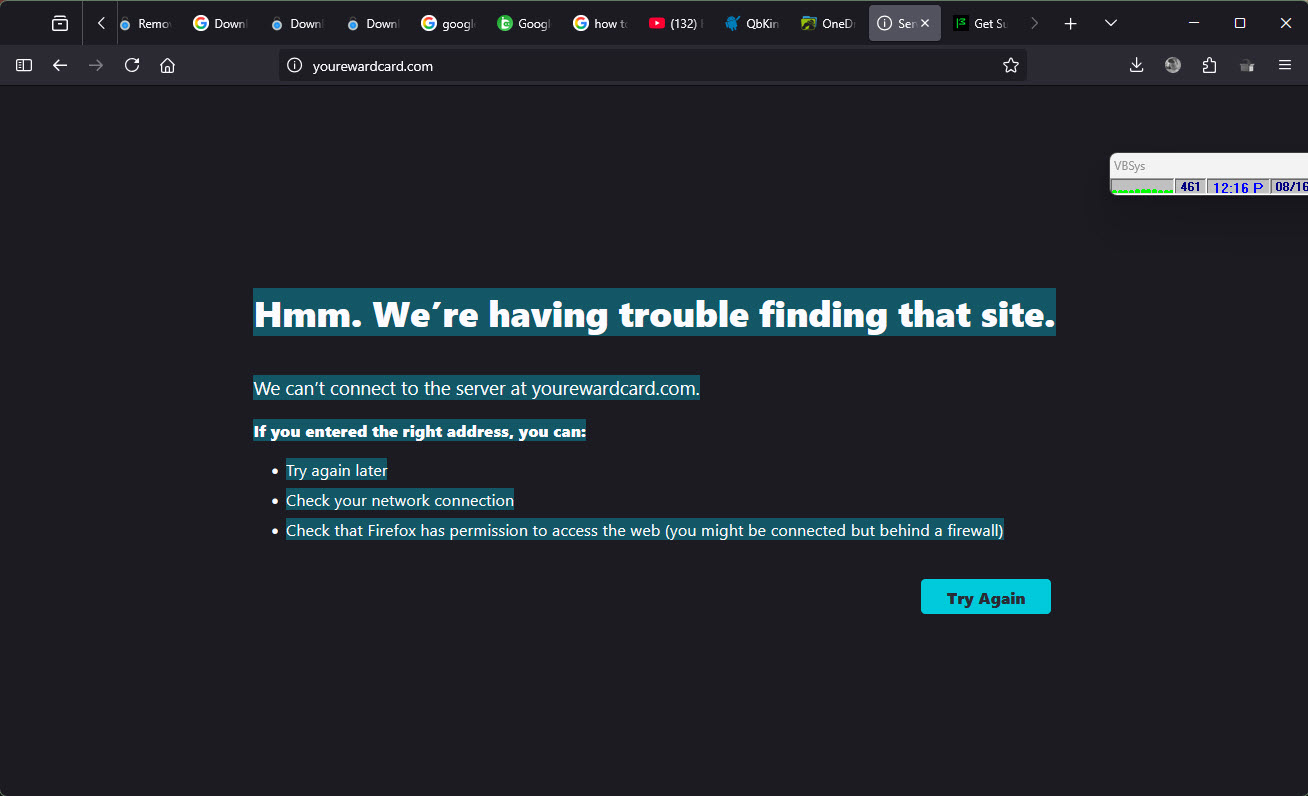Expand the list all tabs dropdown

tap(1111, 23)
